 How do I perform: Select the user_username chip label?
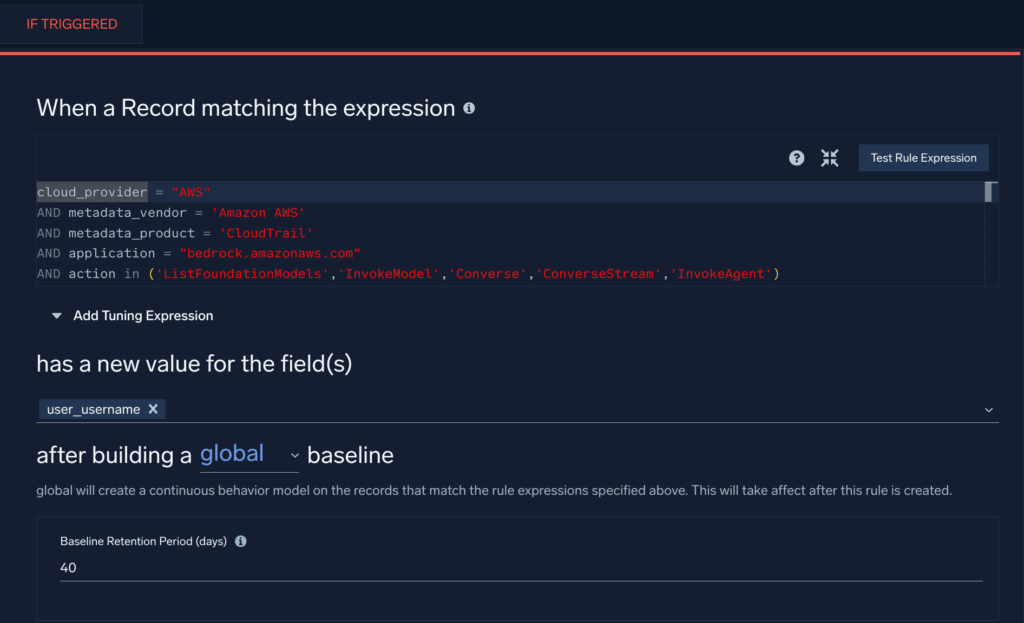[x=93, y=409]
